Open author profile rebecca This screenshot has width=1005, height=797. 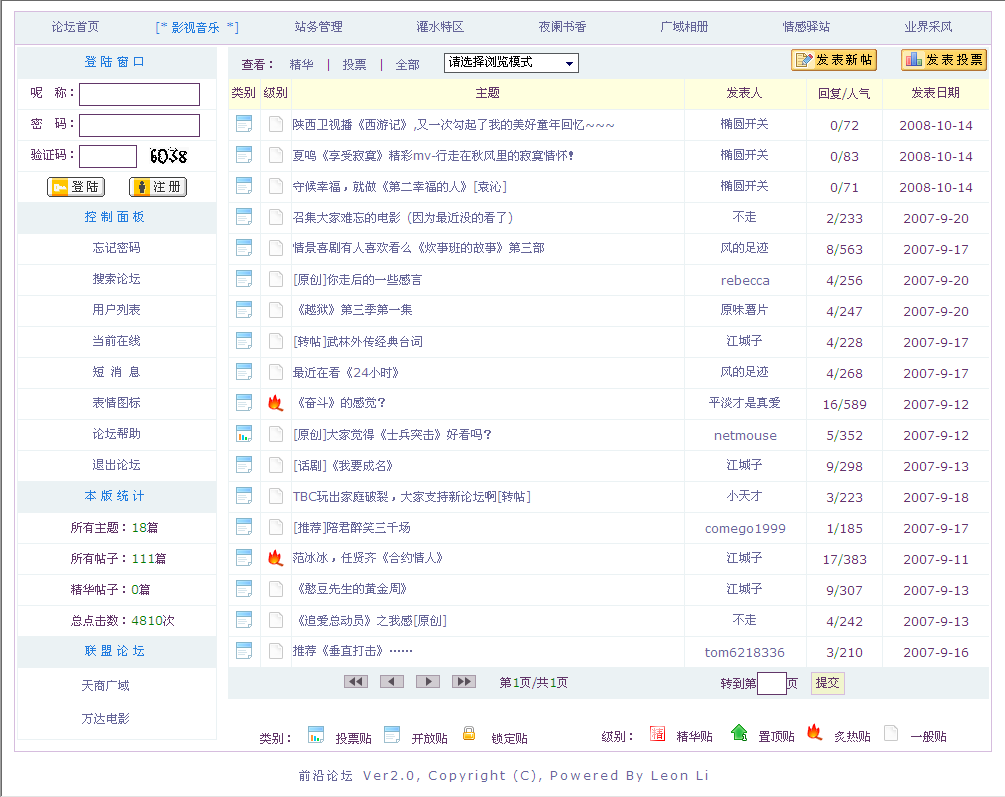coord(745,280)
